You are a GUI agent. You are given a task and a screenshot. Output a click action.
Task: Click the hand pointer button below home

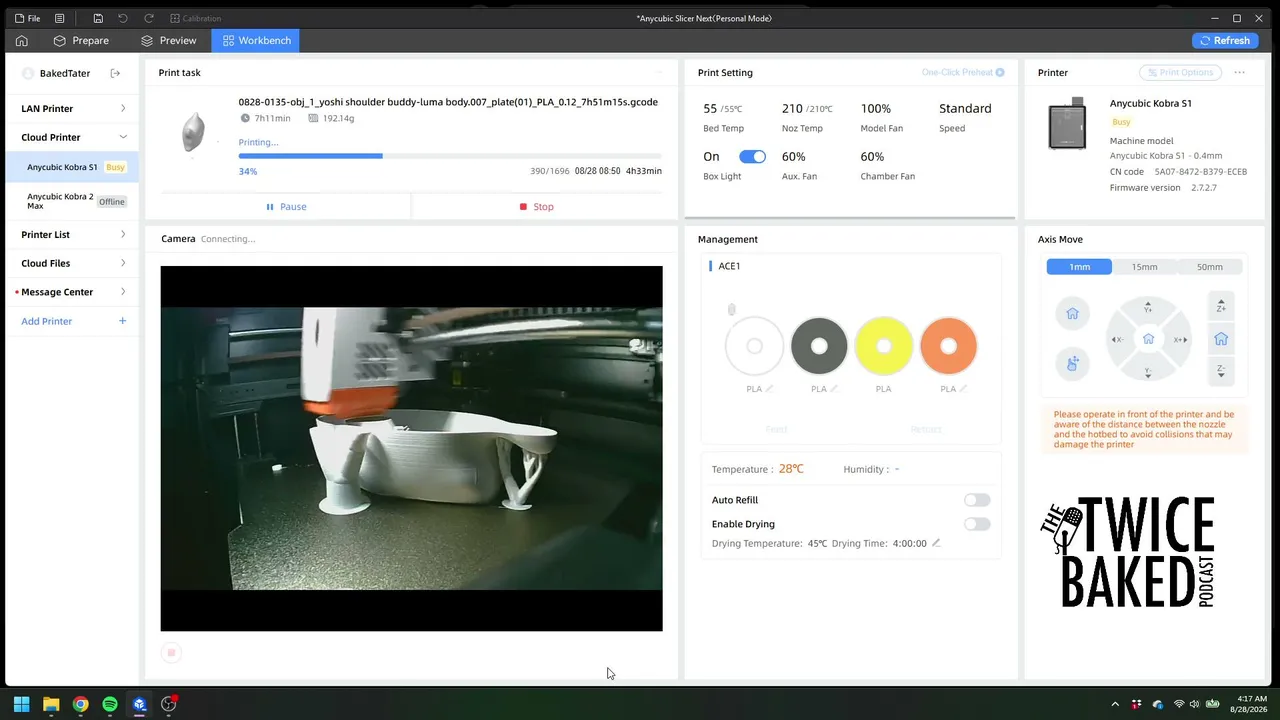1072,363
